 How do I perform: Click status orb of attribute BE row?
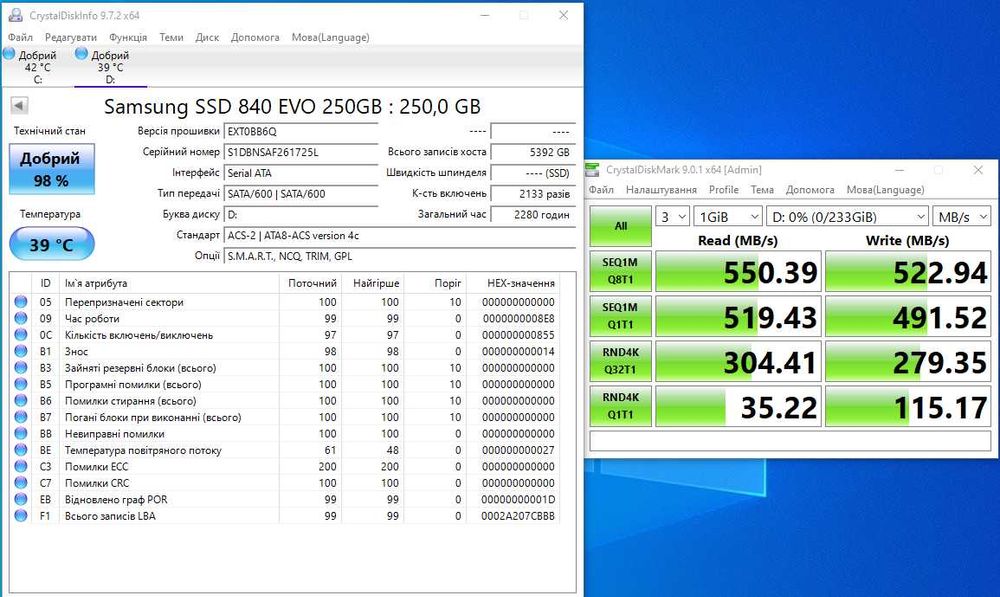pos(20,450)
